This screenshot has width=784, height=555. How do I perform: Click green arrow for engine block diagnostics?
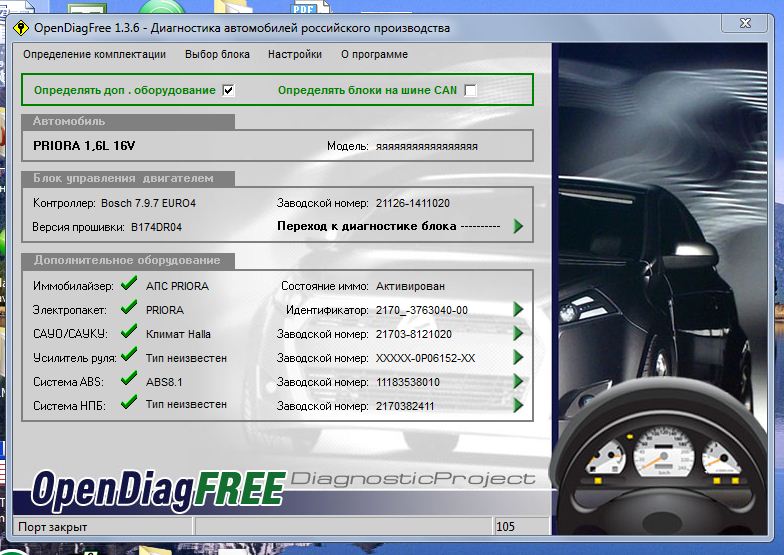point(518,226)
